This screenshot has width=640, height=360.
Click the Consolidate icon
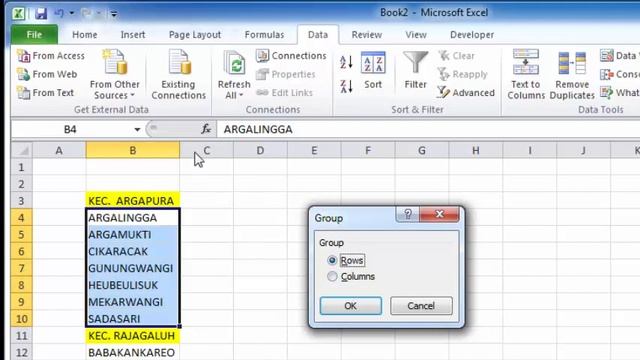tap(607, 74)
